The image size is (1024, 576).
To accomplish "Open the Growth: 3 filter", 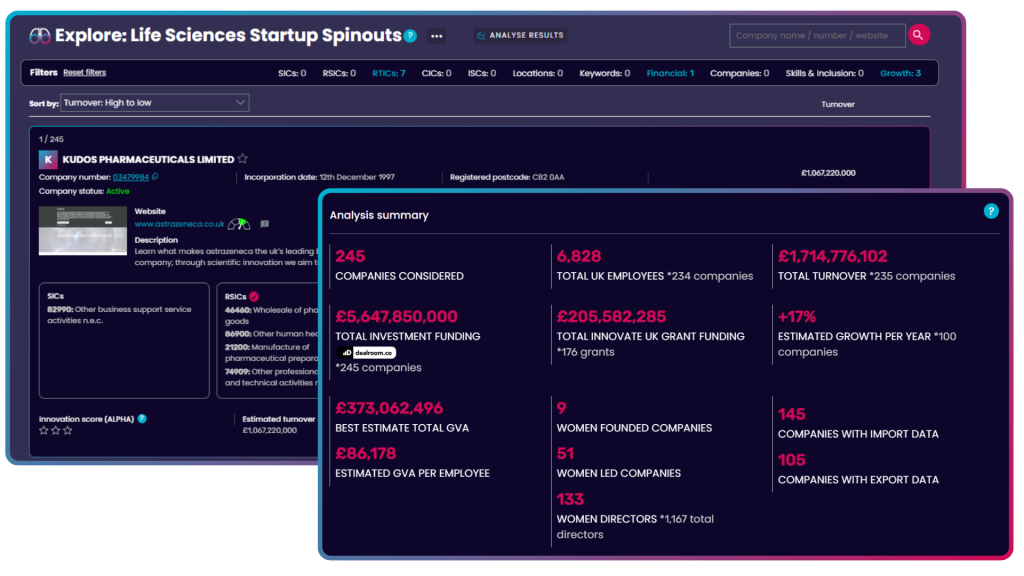I will pos(900,73).
